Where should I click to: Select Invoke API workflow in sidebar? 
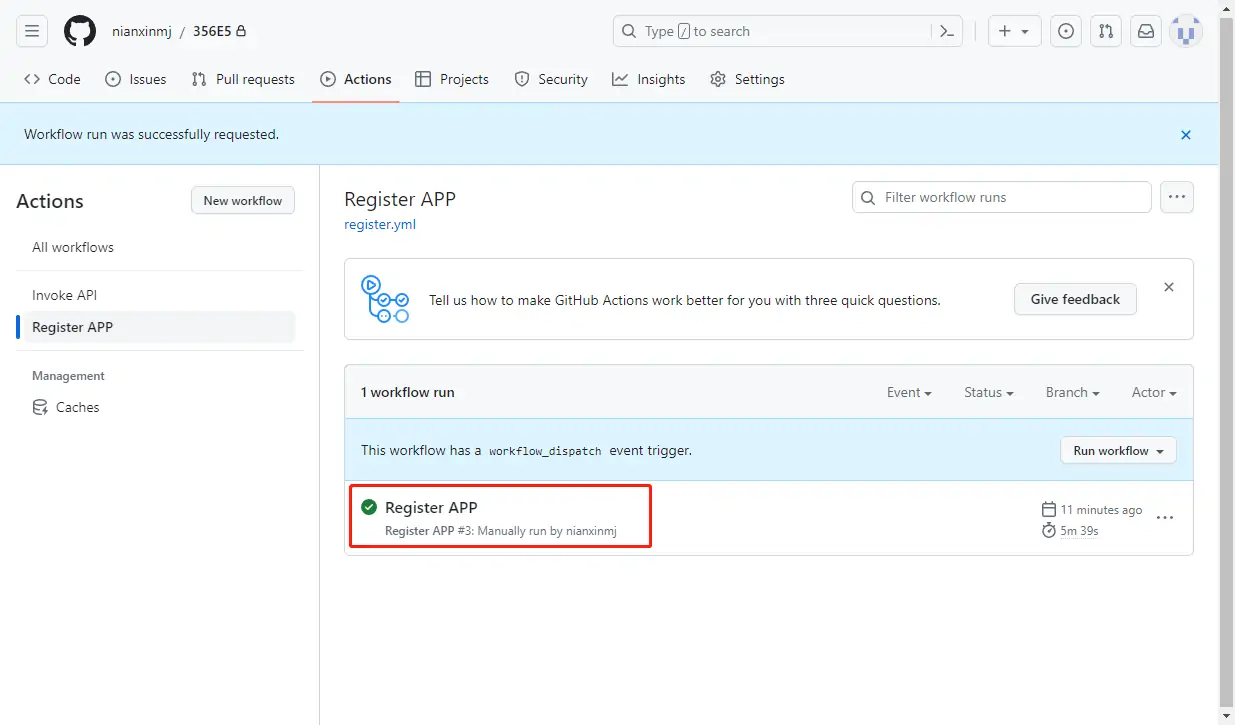coord(64,295)
